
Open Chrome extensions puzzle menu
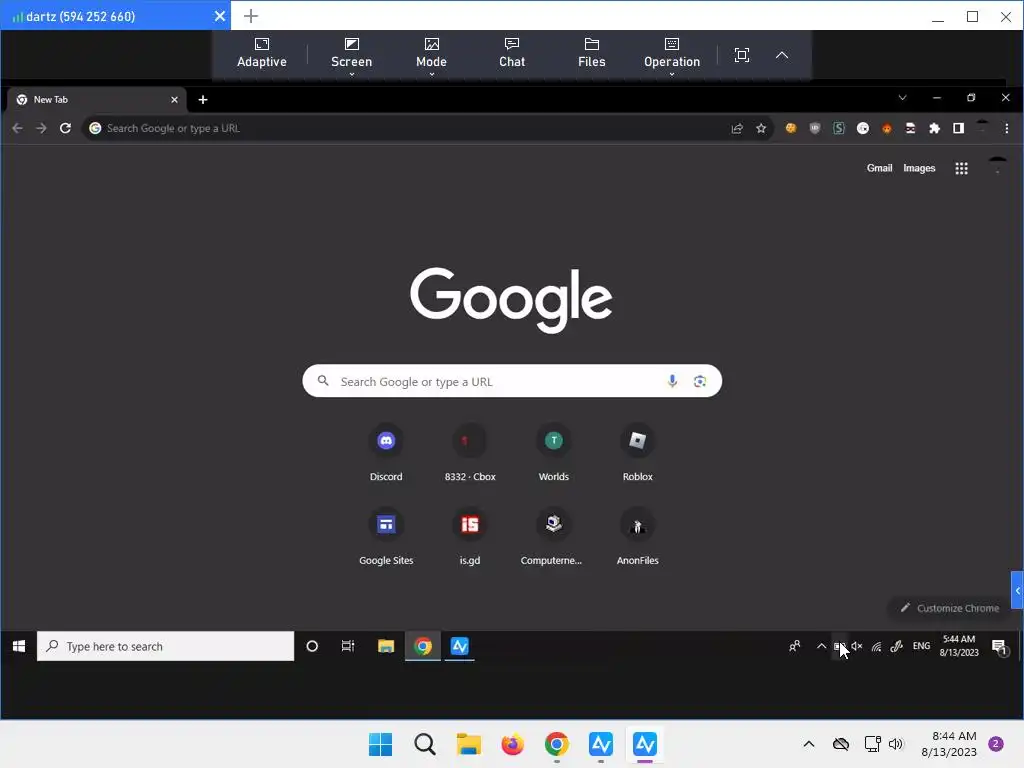click(935, 128)
